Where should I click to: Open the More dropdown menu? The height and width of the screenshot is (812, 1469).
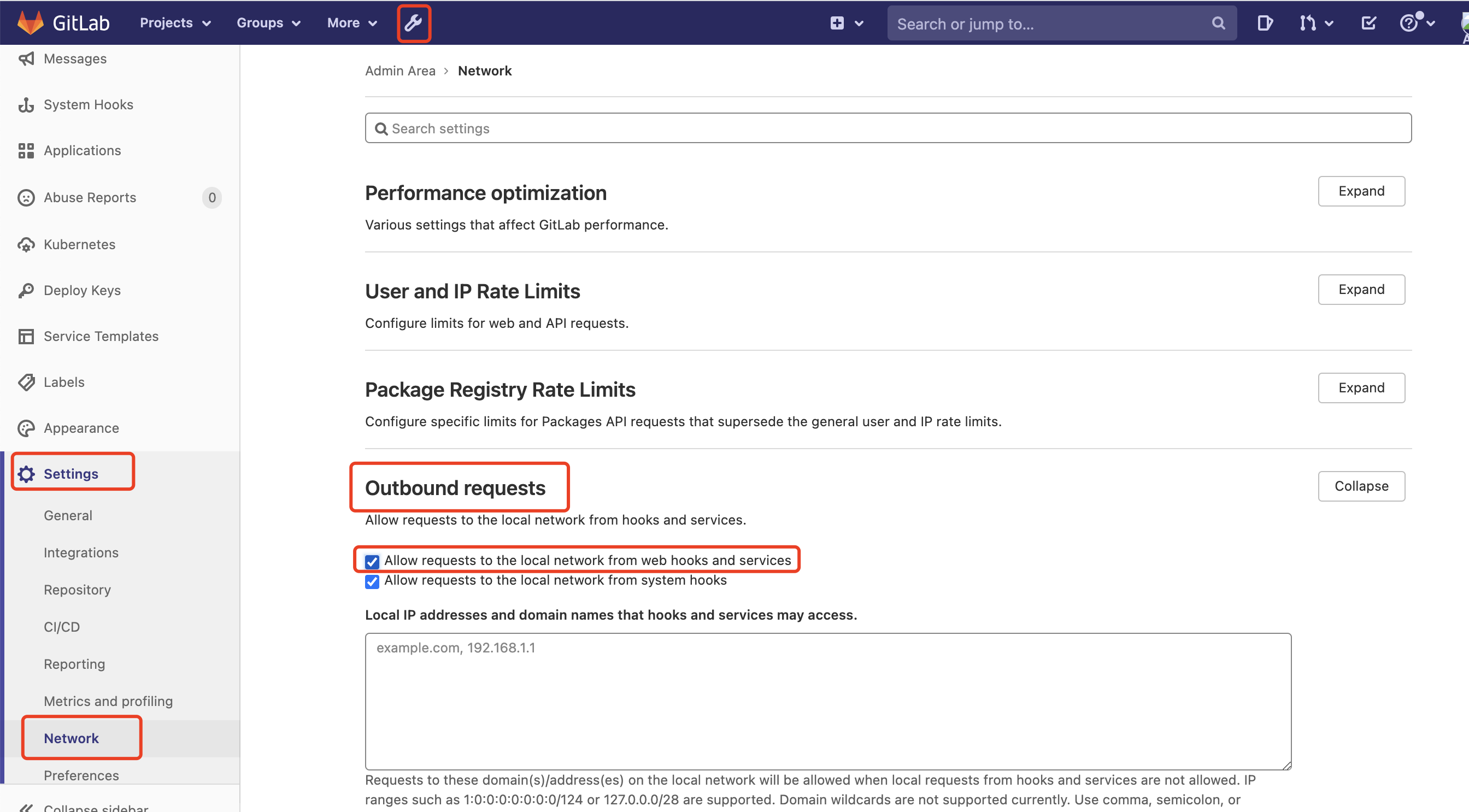click(352, 23)
